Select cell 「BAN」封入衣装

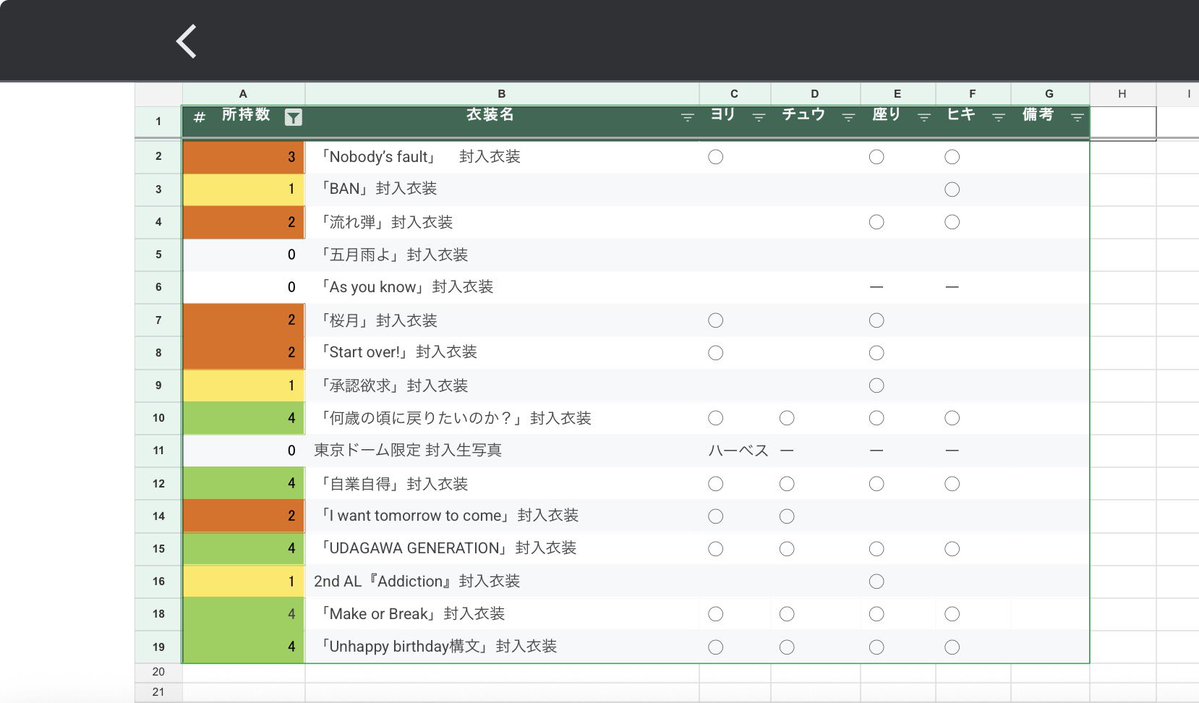click(502, 189)
